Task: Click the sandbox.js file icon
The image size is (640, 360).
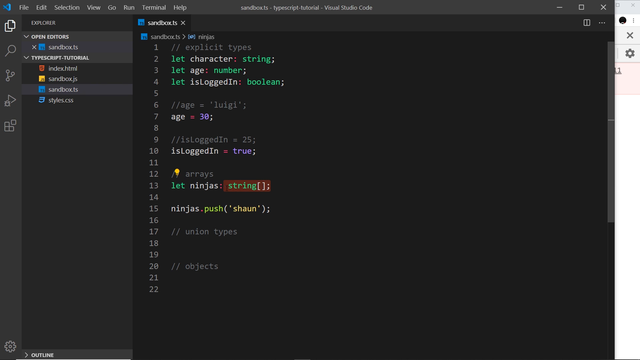Action: click(x=42, y=79)
